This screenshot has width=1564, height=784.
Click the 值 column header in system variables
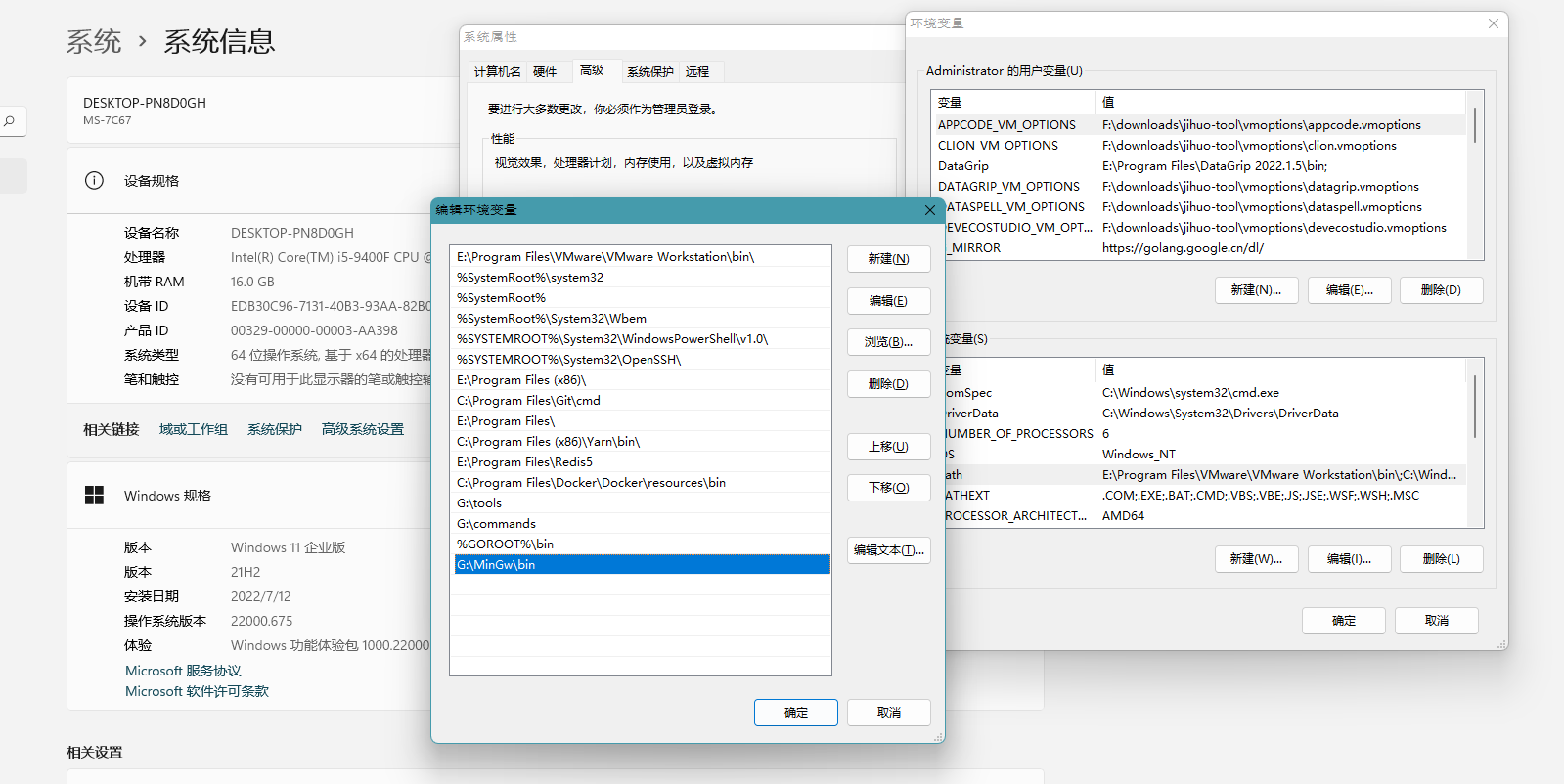(1280, 370)
